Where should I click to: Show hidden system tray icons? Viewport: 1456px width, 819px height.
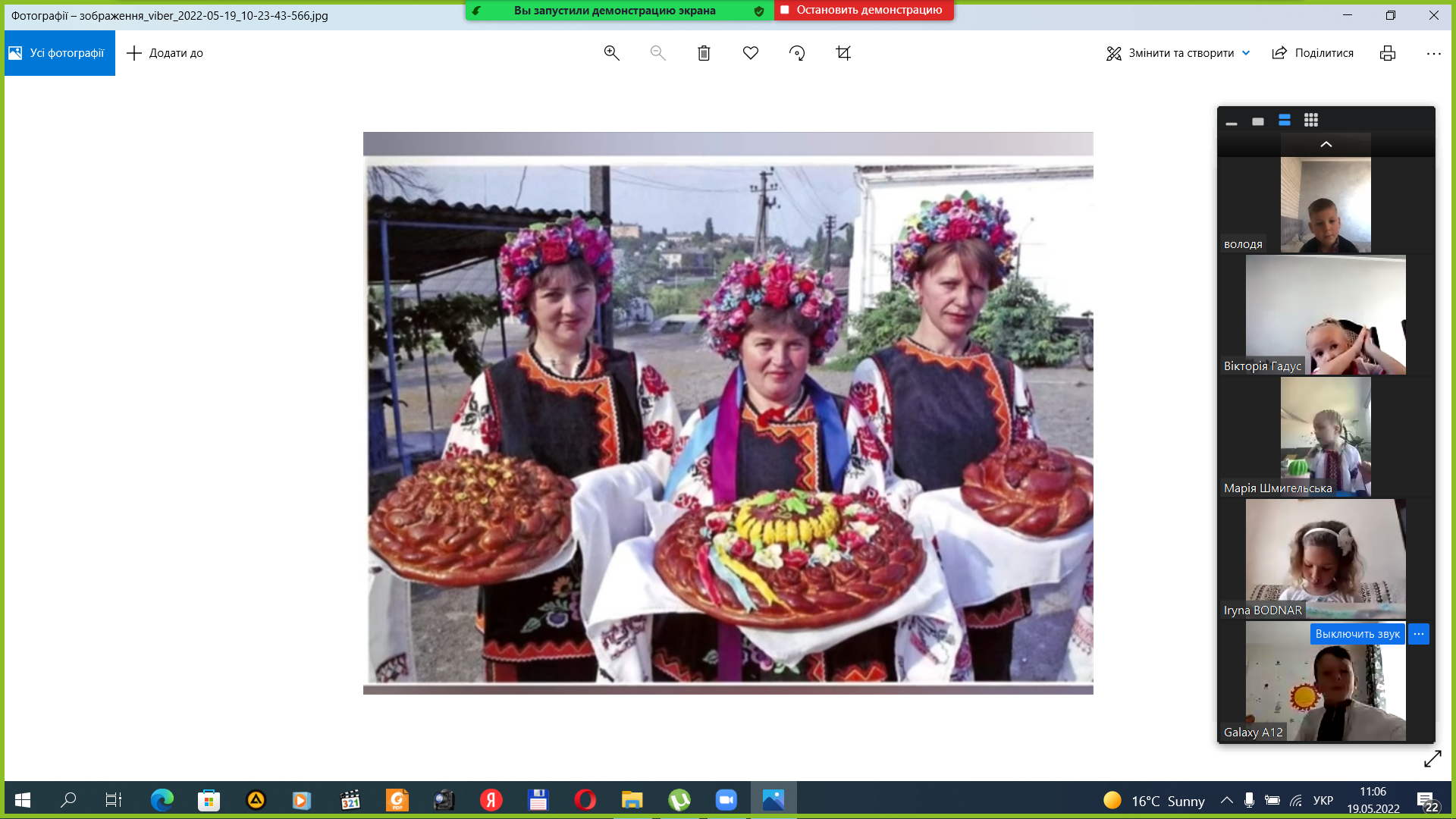pyautogui.click(x=1226, y=800)
